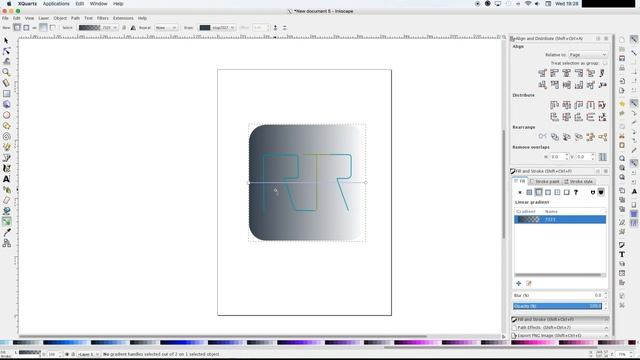Choose Radial gradient fill option
This screenshot has width=640, height=360.
tap(548, 192)
